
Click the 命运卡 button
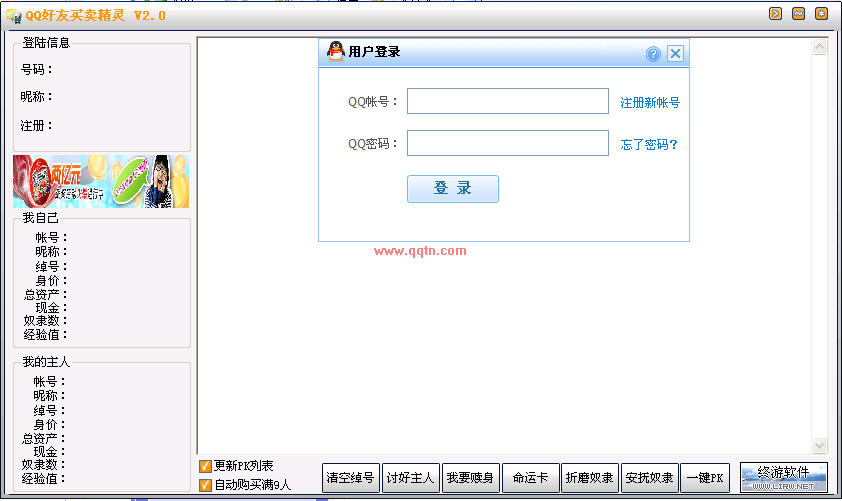pos(531,477)
